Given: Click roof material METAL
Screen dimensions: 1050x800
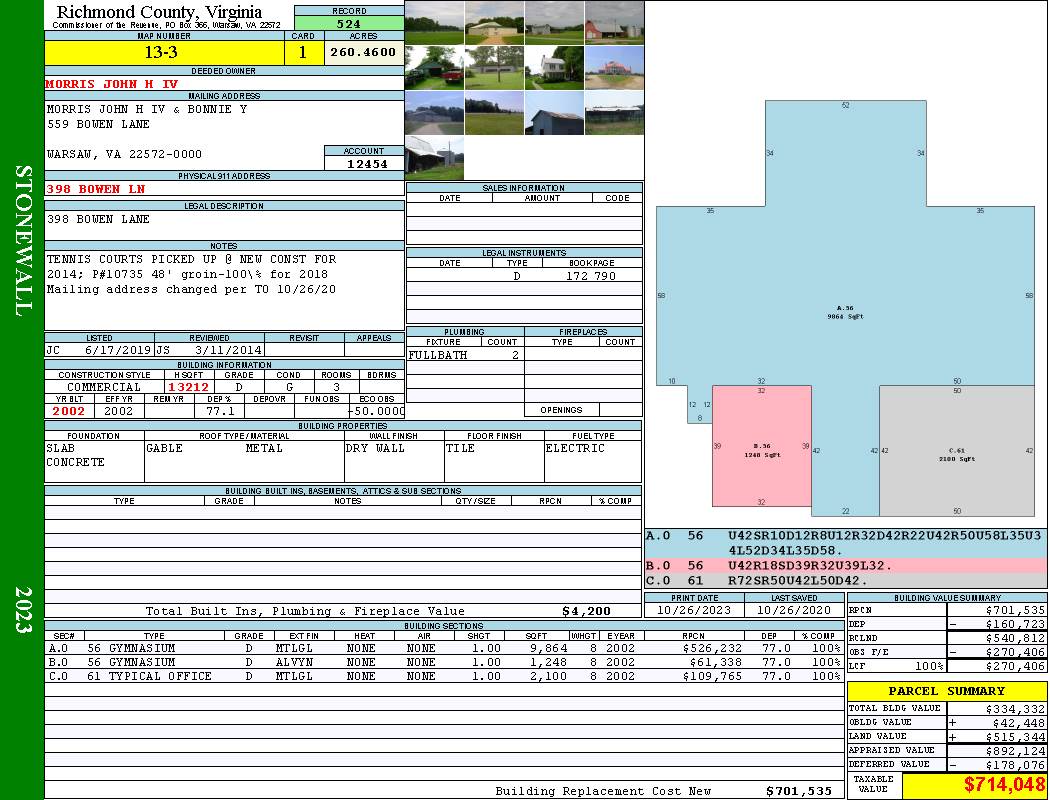Looking at the screenshot, I should pos(264,448).
